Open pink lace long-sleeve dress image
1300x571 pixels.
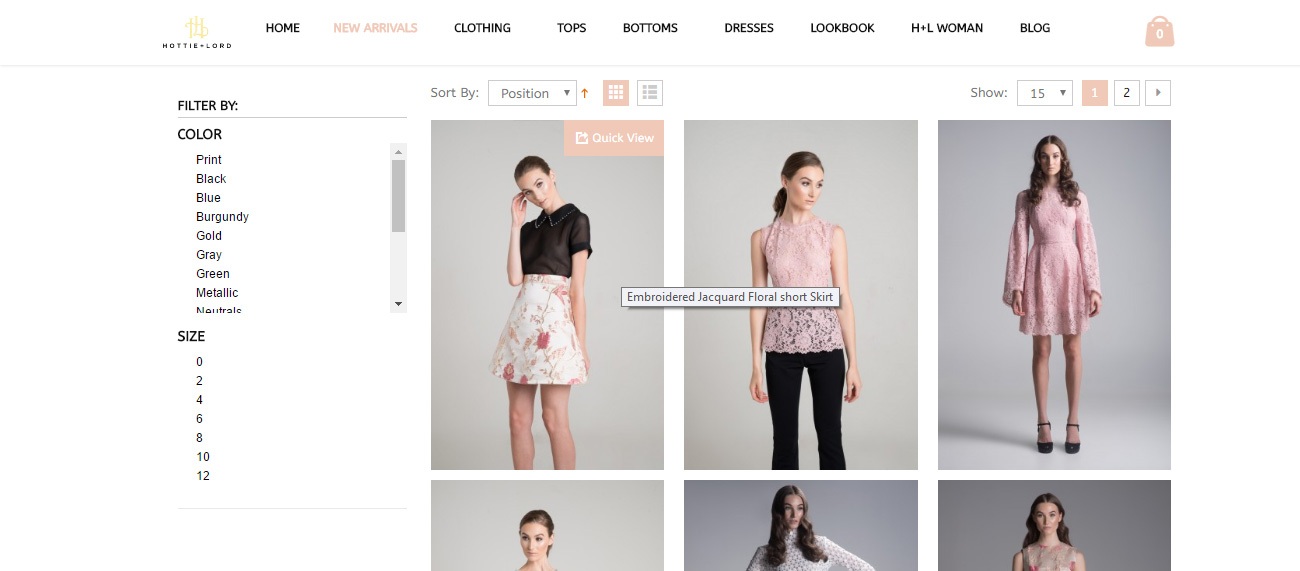(1054, 295)
